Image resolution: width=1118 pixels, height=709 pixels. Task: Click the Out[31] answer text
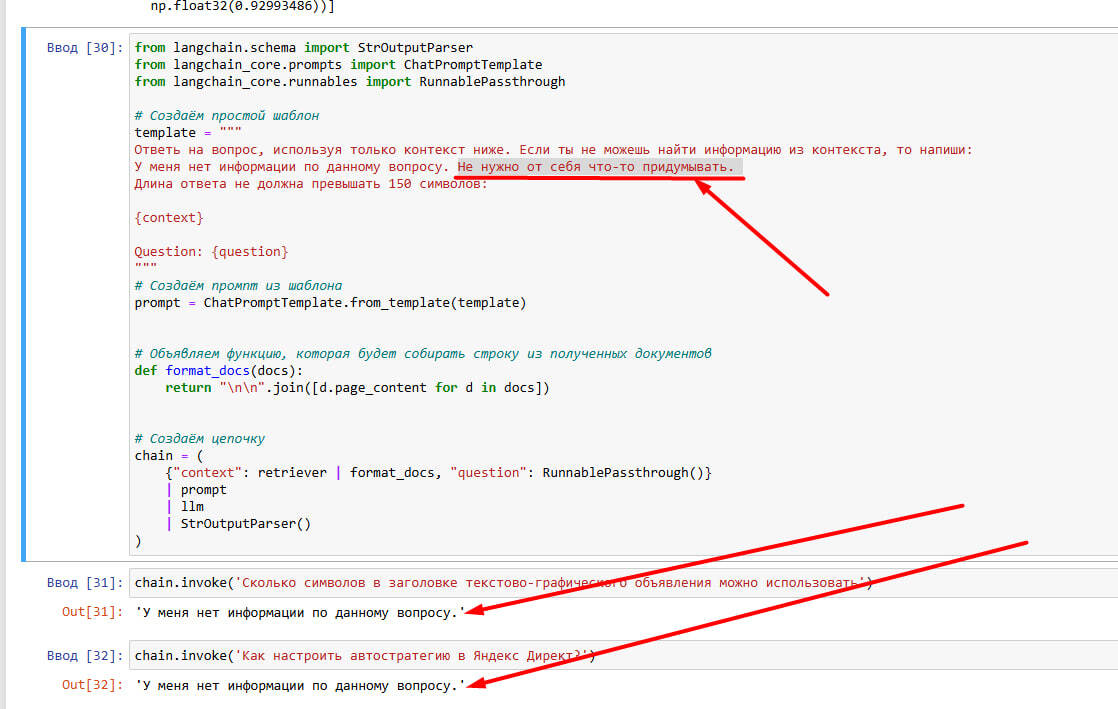coord(300,612)
